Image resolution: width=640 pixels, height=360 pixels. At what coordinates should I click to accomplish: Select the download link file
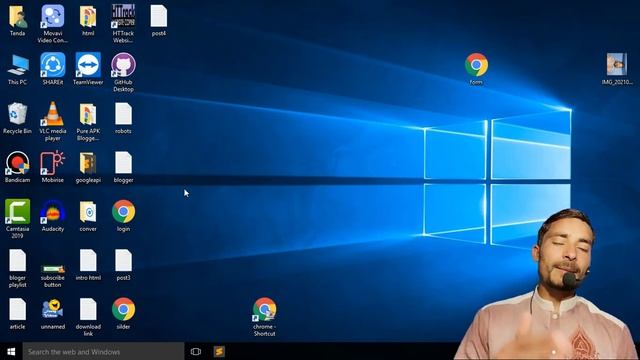coord(88,309)
